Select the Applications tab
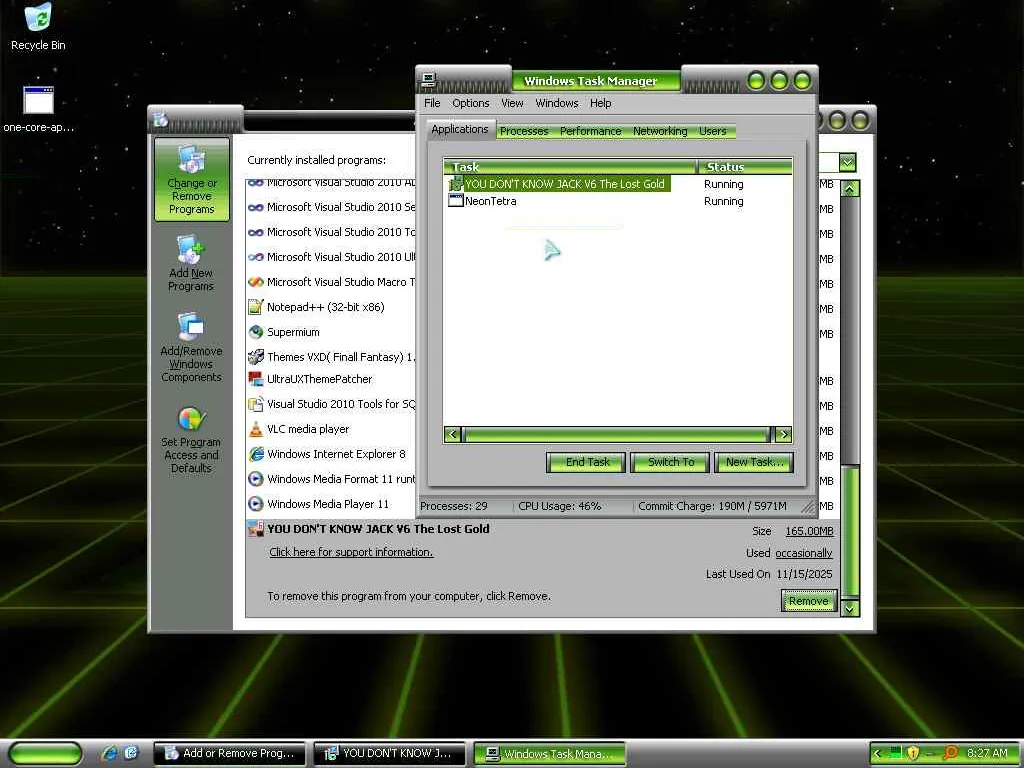 [460, 129]
